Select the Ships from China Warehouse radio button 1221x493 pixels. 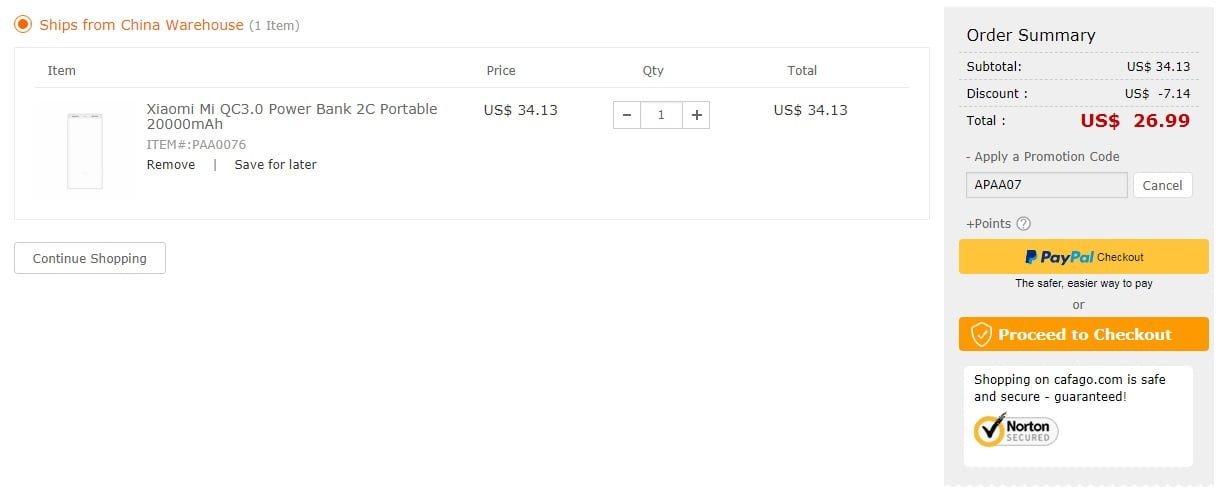[x=23, y=24]
